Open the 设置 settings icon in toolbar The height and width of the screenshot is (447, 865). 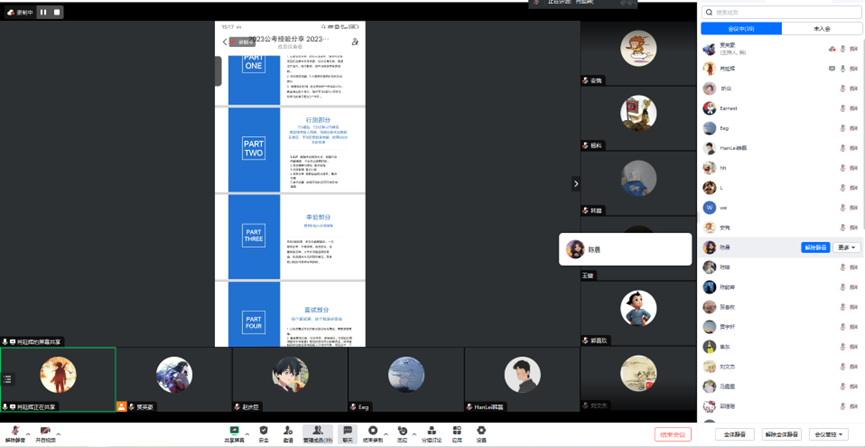tap(481, 431)
